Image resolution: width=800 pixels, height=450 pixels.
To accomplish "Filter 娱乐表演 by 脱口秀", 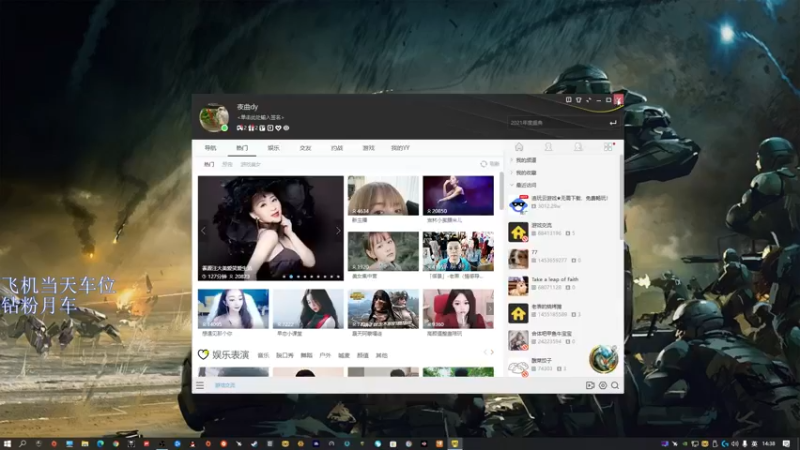I will tap(285, 355).
